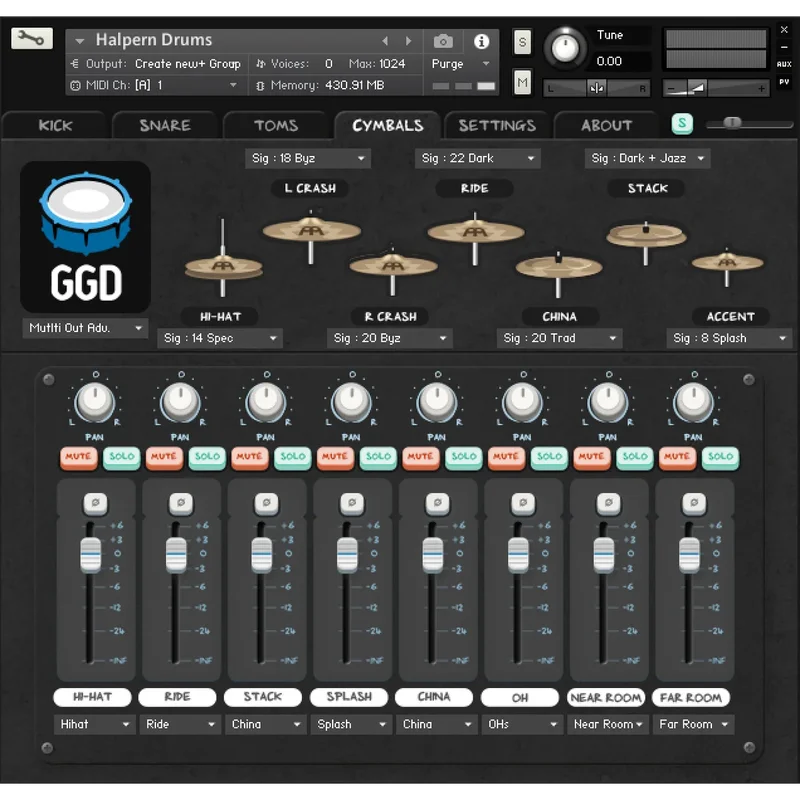
Task: Open the L Crash Sig : 18 Byz dropdown
Action: [308, 159]
